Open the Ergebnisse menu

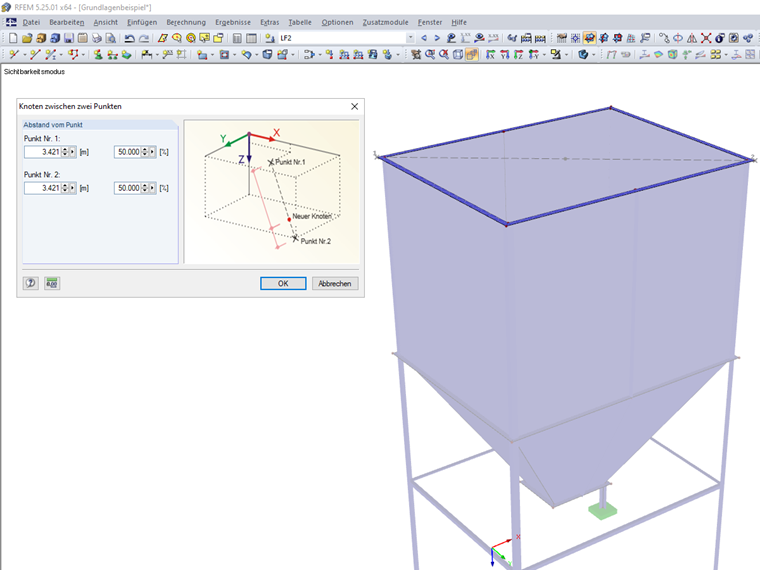coord(233,22)
